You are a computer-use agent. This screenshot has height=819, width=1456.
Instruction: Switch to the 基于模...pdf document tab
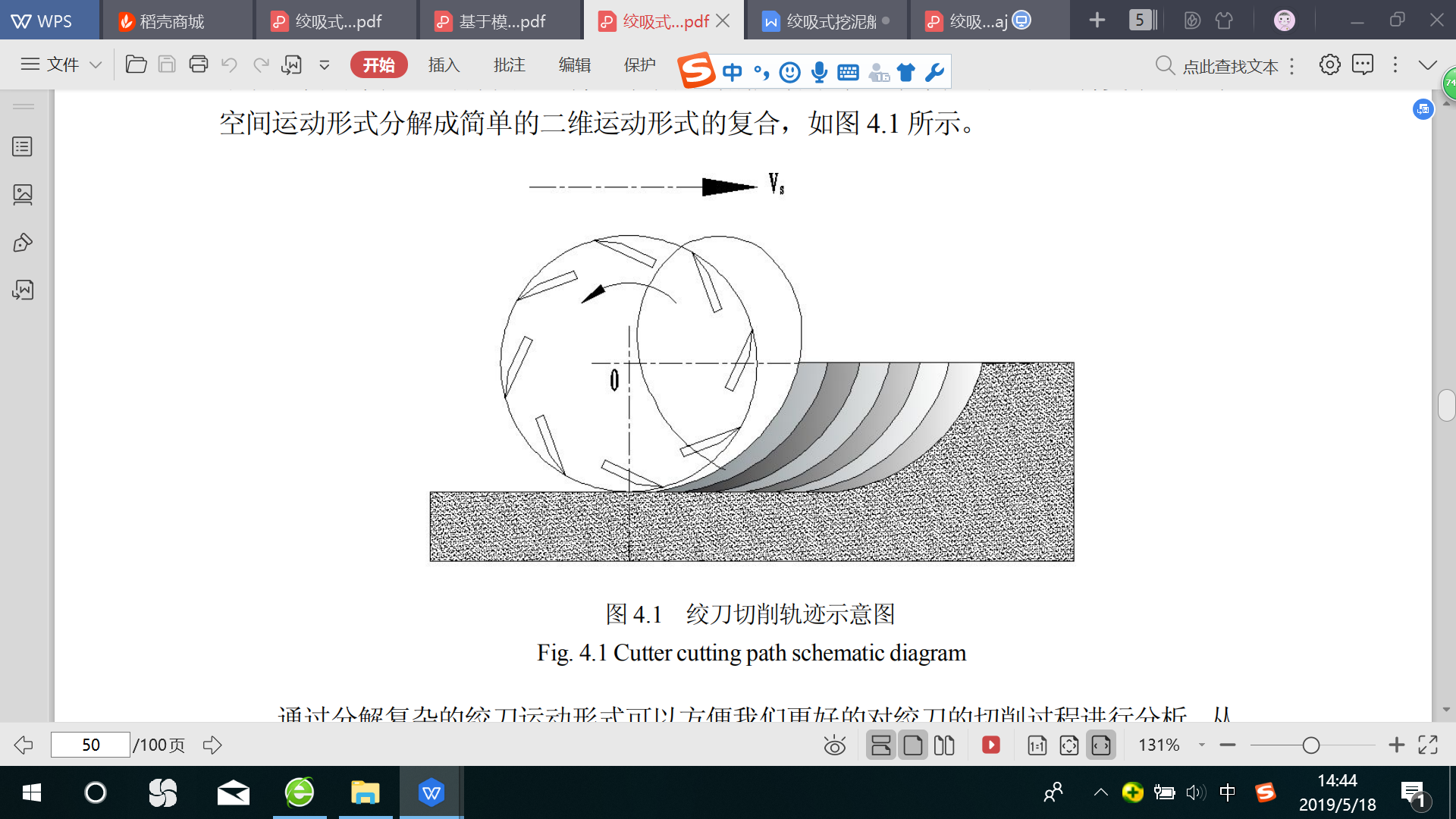point(500,21)
